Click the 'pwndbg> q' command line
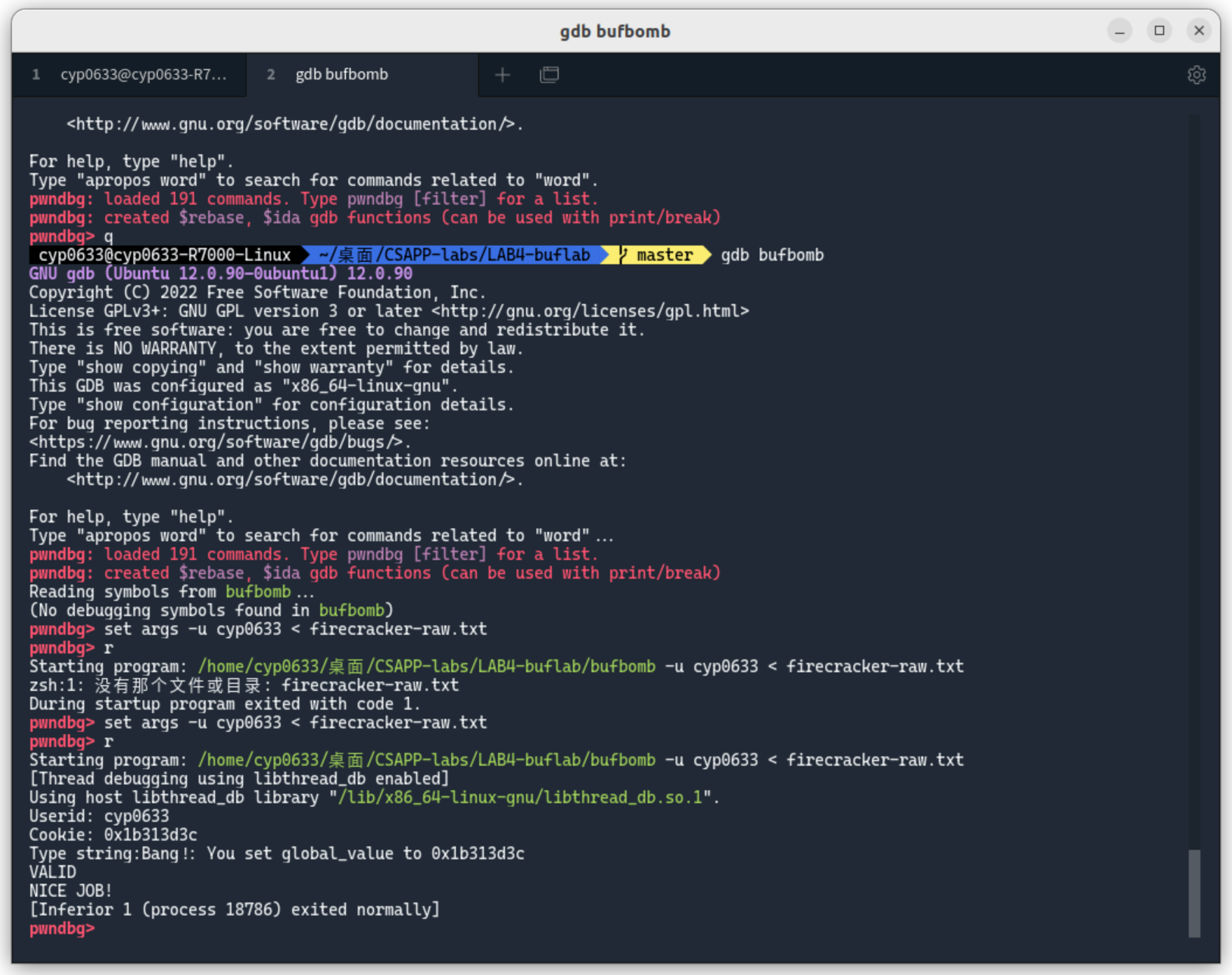The image size is (1232, 975). [71, 236]
